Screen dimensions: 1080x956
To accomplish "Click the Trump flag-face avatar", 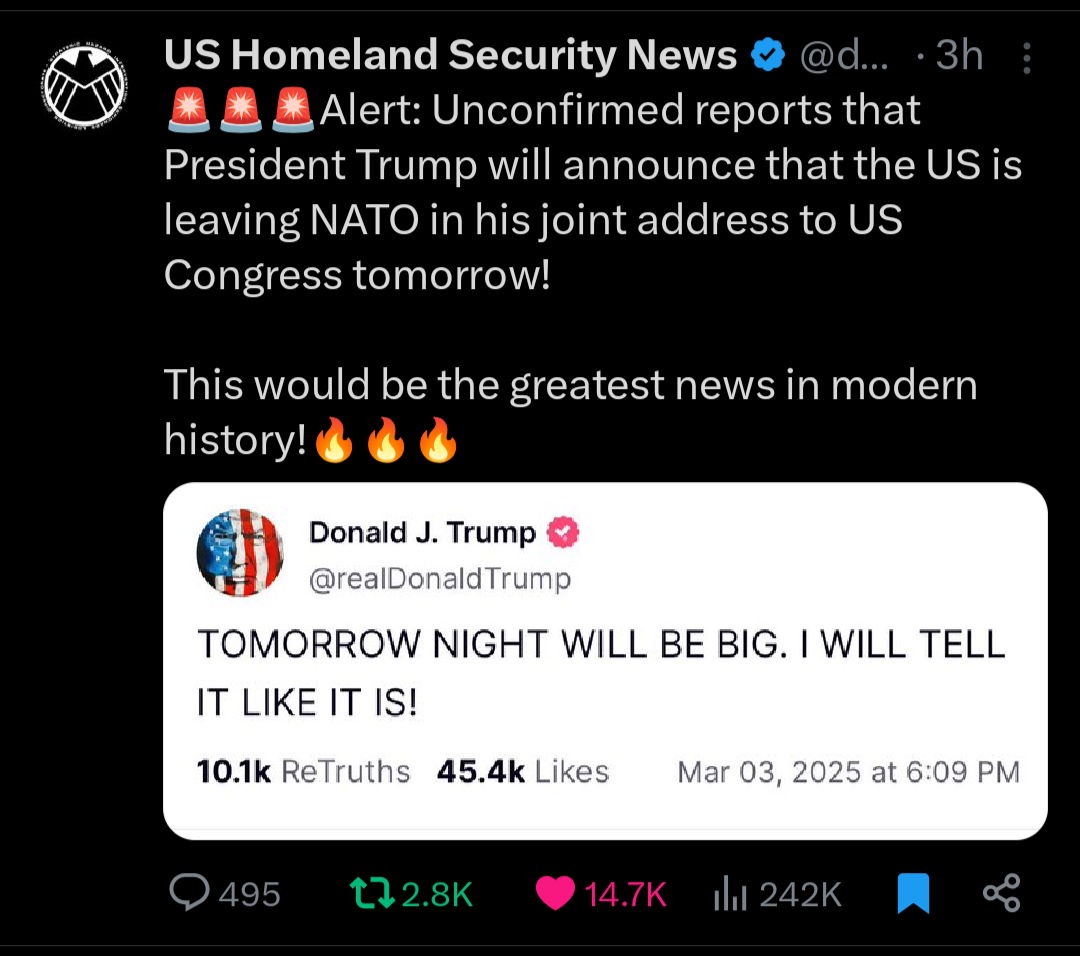I will coord(241,553).
